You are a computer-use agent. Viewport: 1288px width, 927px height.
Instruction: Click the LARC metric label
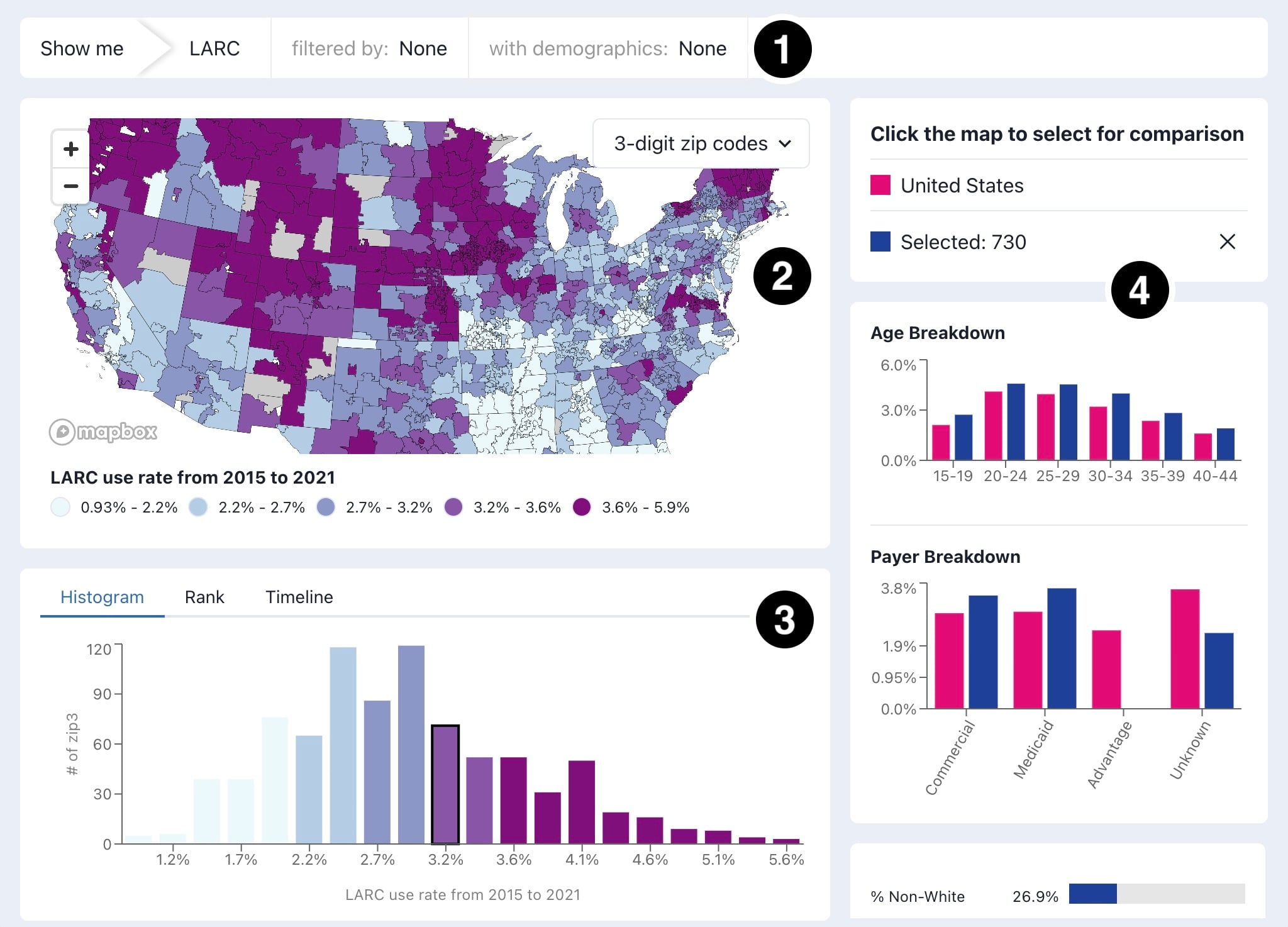(214, 48)
